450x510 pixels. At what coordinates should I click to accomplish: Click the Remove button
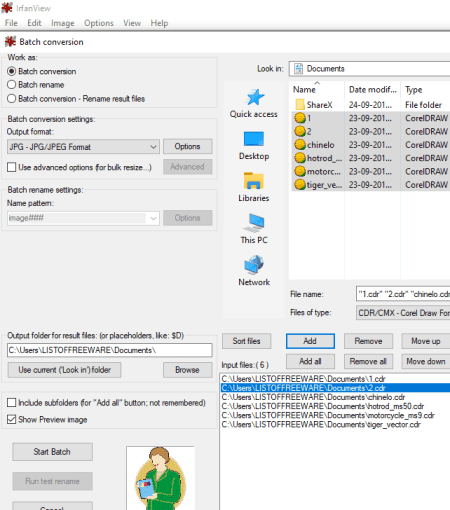click(368, 341)
